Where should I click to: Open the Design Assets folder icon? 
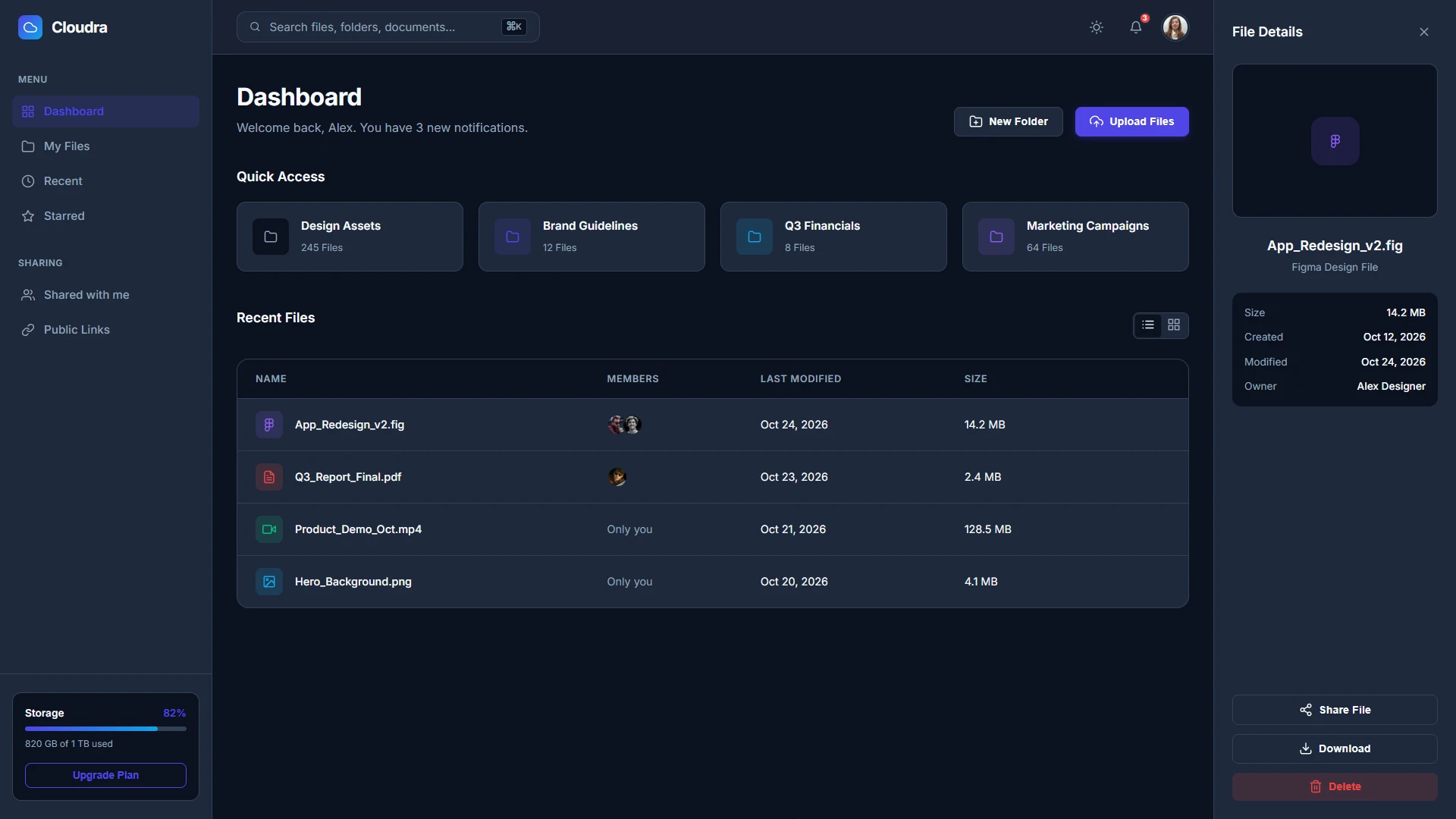point(271,237)
